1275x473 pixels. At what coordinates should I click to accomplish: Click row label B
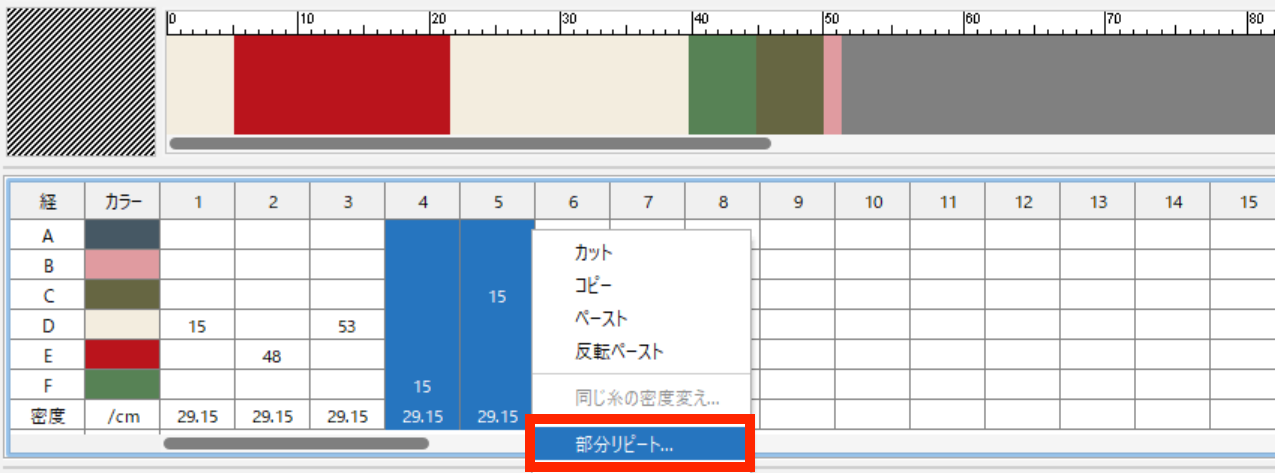[x=48, y=265]
